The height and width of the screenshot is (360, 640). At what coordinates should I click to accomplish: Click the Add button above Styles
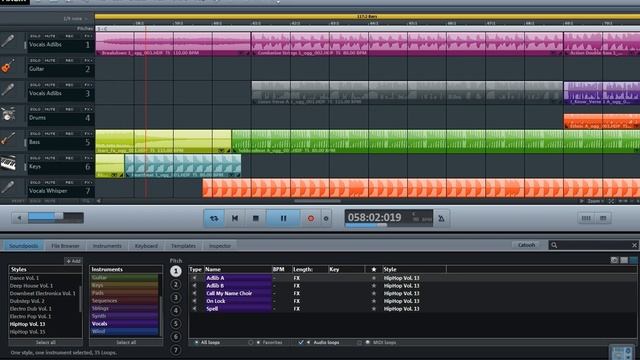pos(73,261)
